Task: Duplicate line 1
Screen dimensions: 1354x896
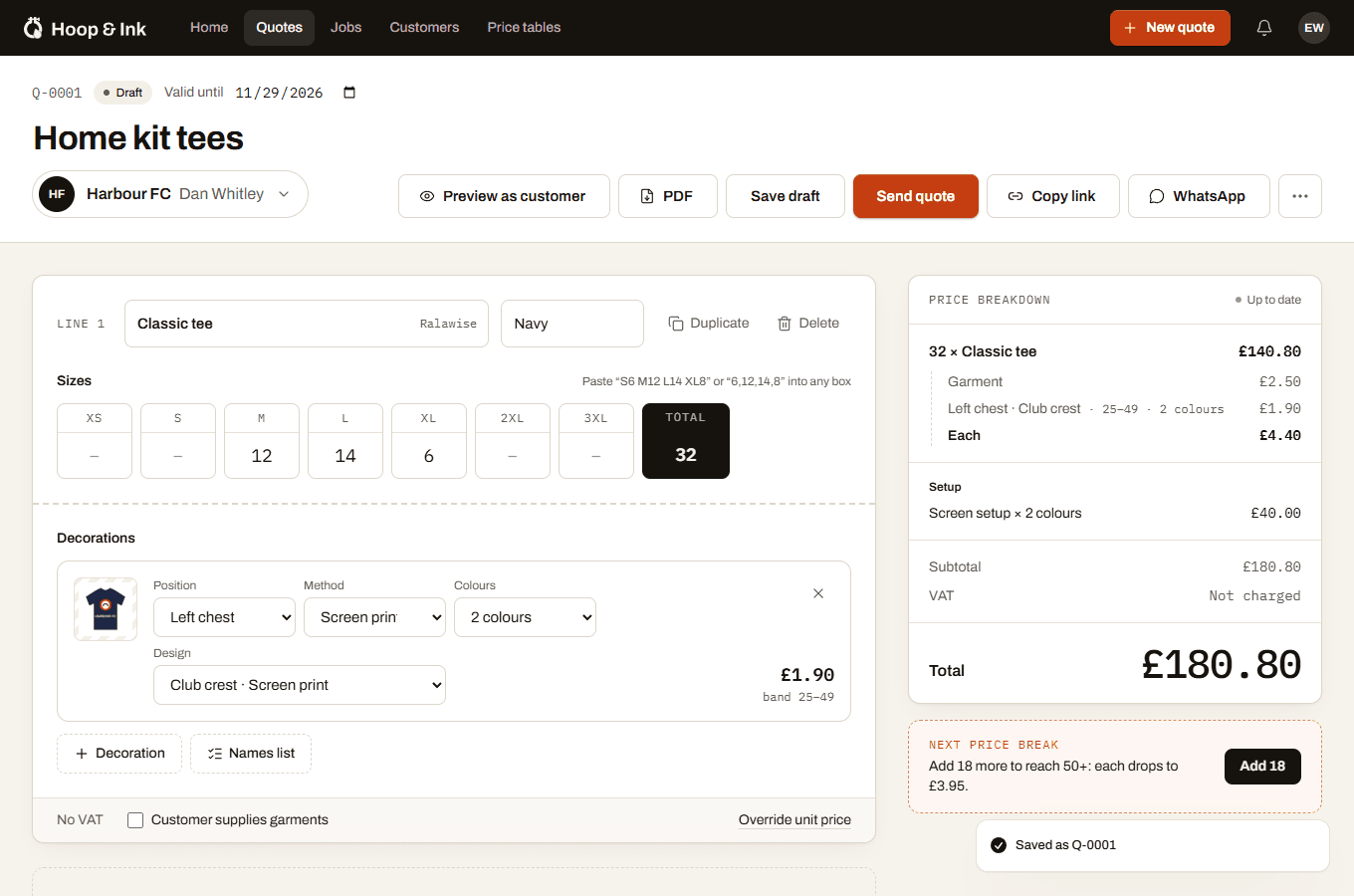Action: click(709, 324)
